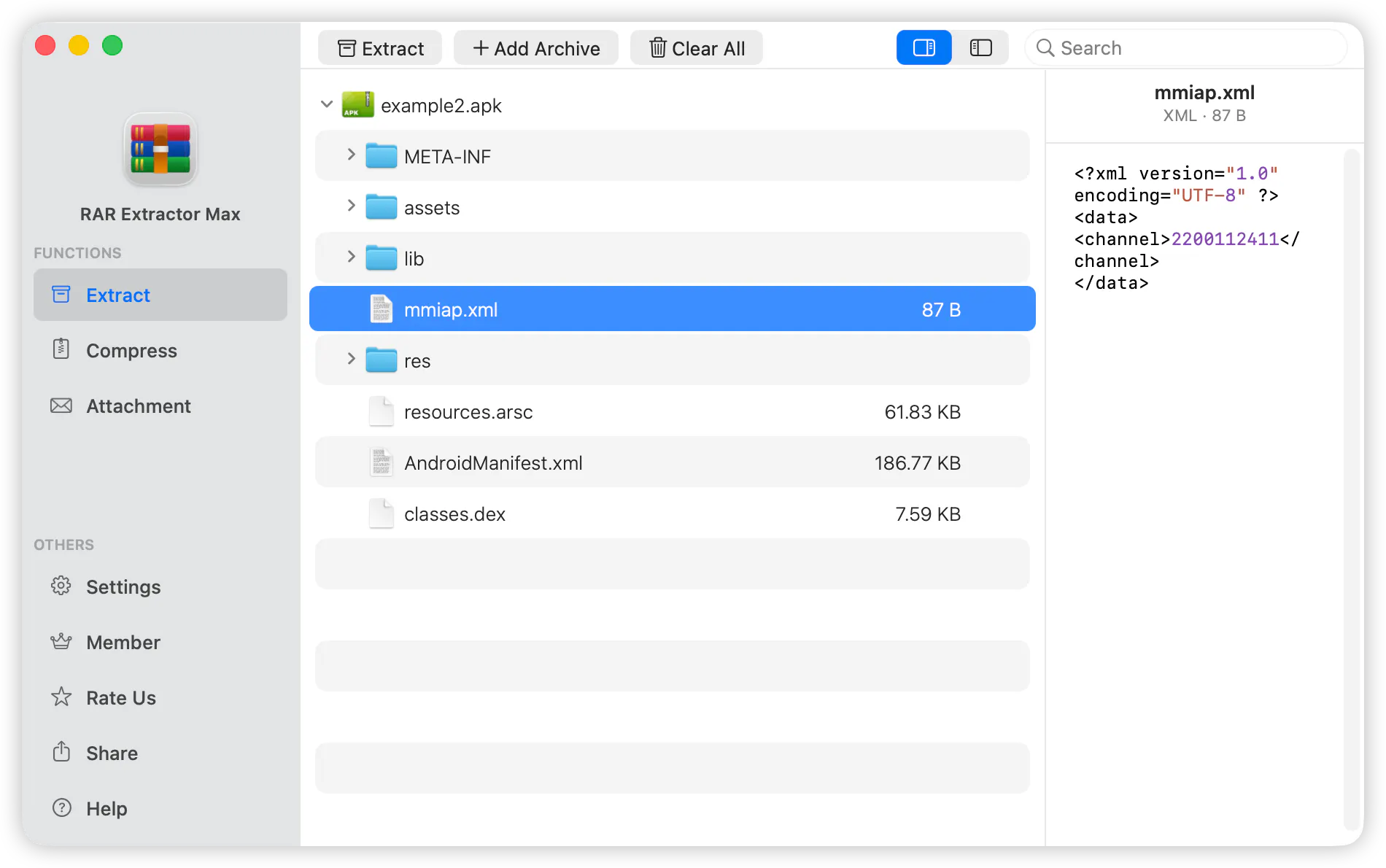Click the 61.83 KB size value

point(922,412)
